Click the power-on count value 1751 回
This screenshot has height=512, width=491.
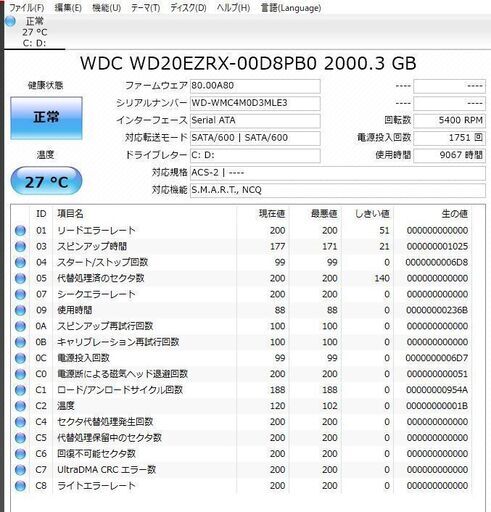449,138
